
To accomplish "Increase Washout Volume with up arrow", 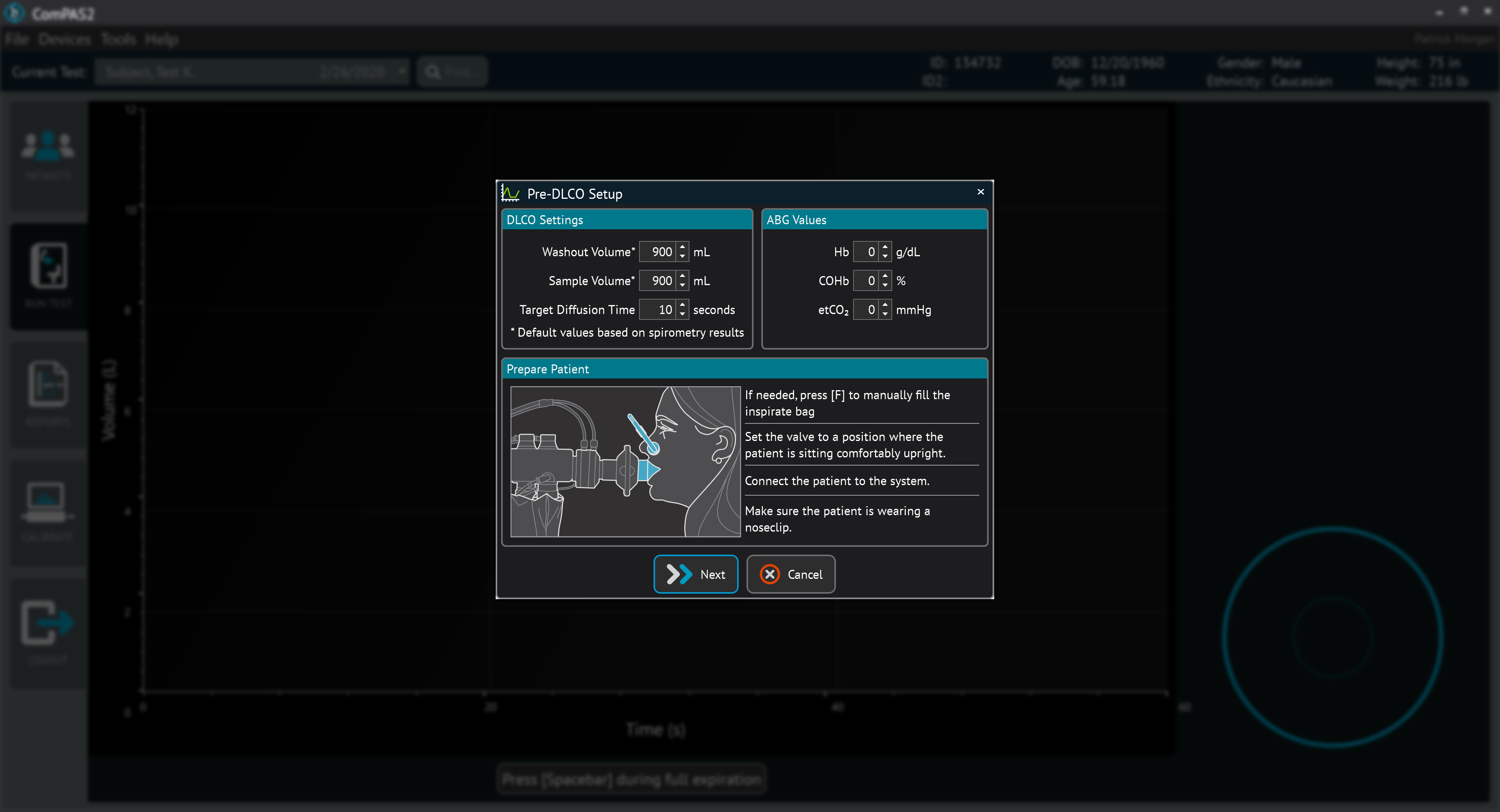I will pyautogui.click(x=682, y=247).
